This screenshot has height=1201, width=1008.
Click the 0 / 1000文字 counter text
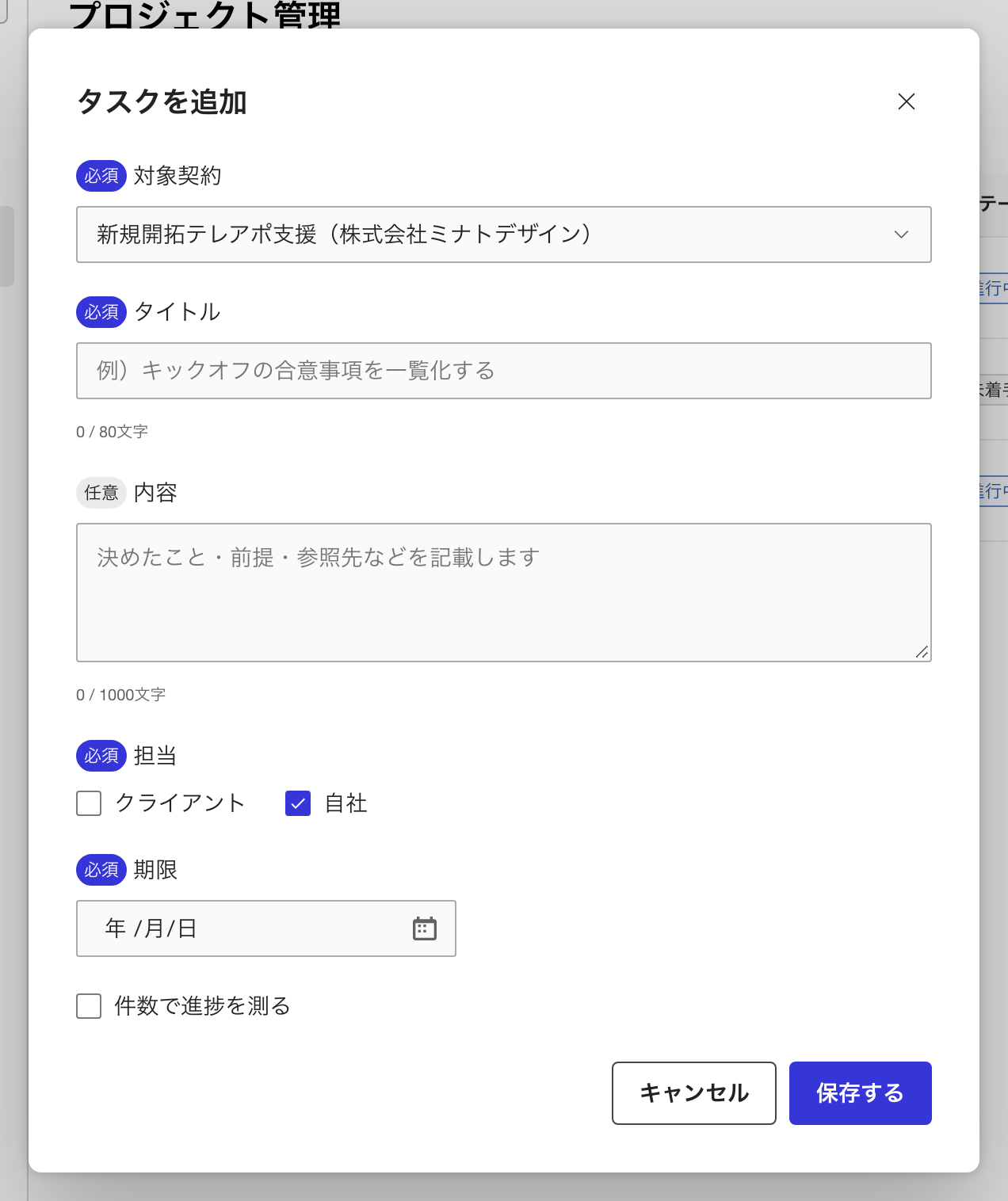pos(120,695)
